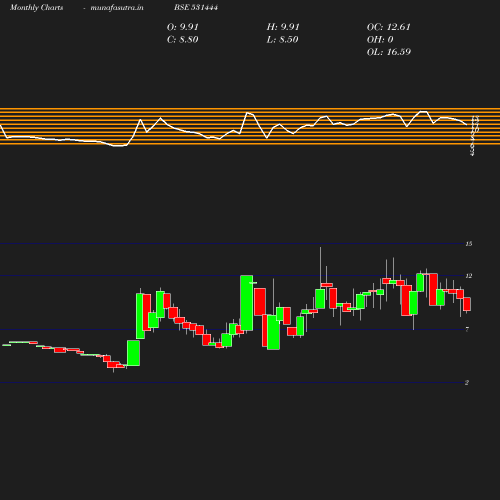Select the 'C: 8.80' close value

tap(183, 40)
